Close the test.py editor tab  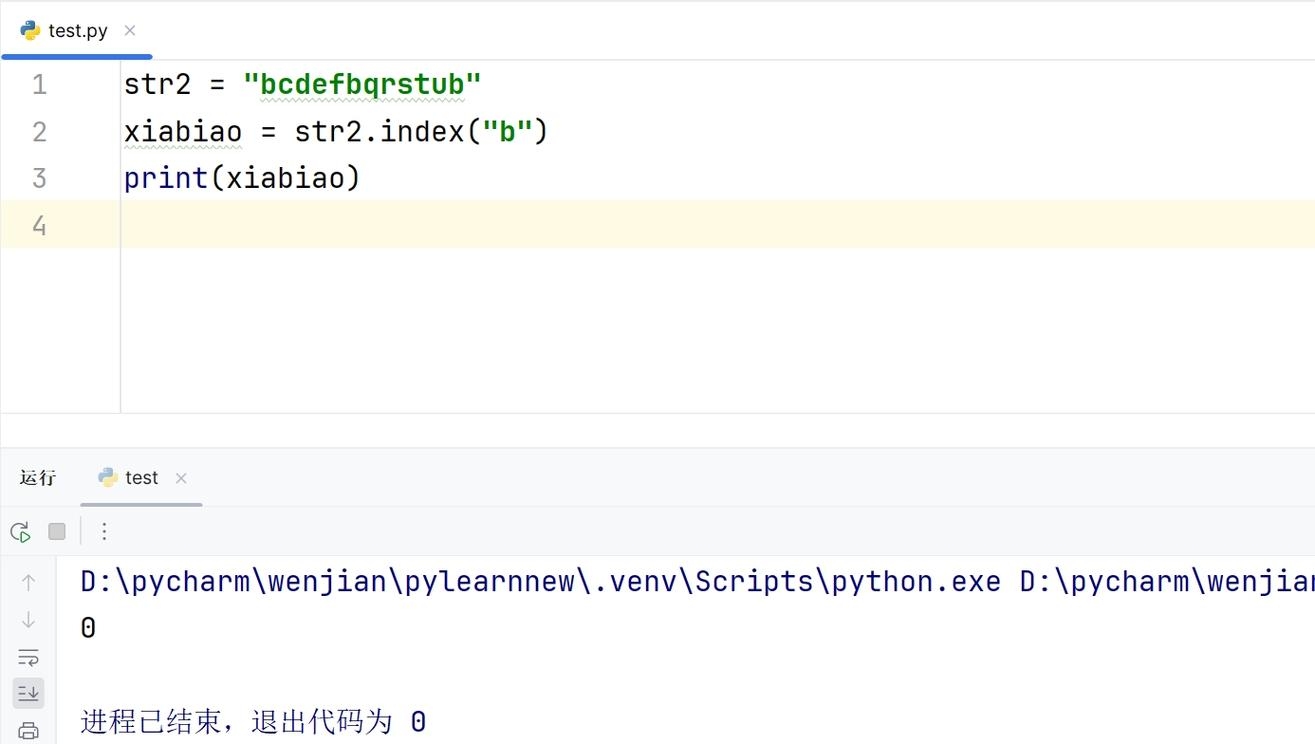130,31
